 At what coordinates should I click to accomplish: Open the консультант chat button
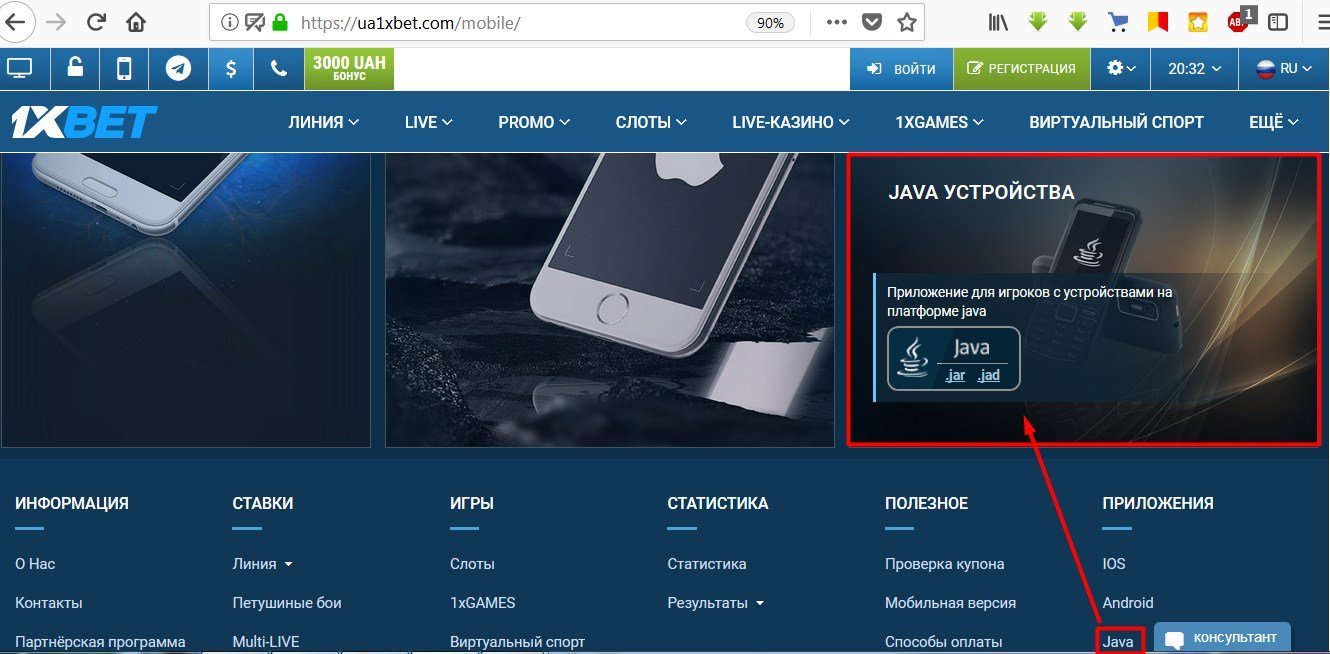[1222, 637]
